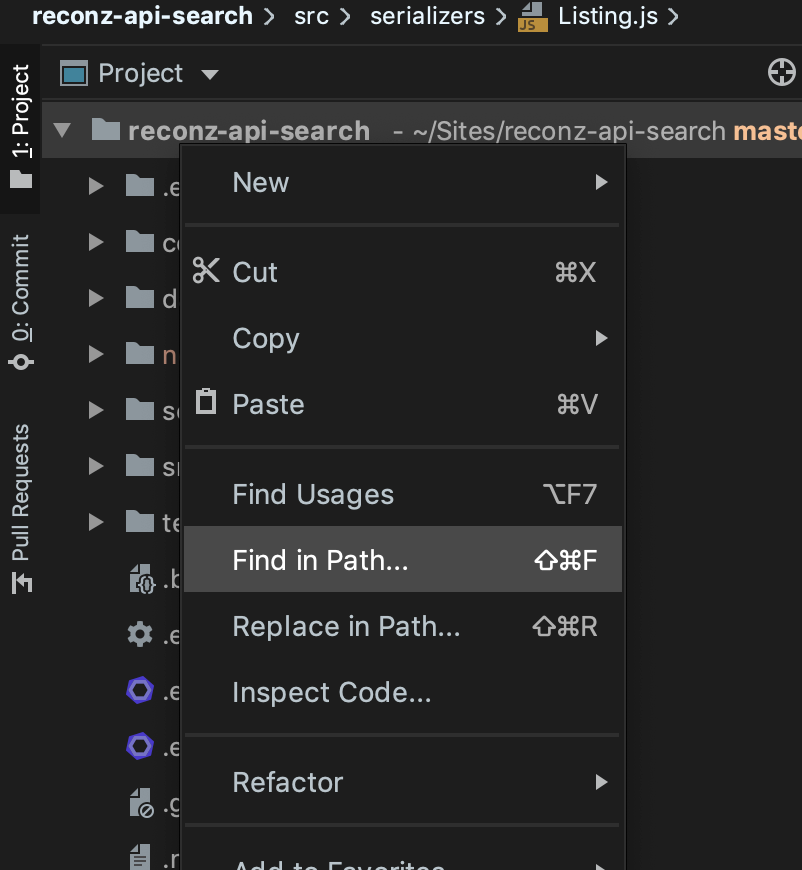Click the Cut scissors icon
The width and height of the screenshot is (802, 870).
coord(206,271)
